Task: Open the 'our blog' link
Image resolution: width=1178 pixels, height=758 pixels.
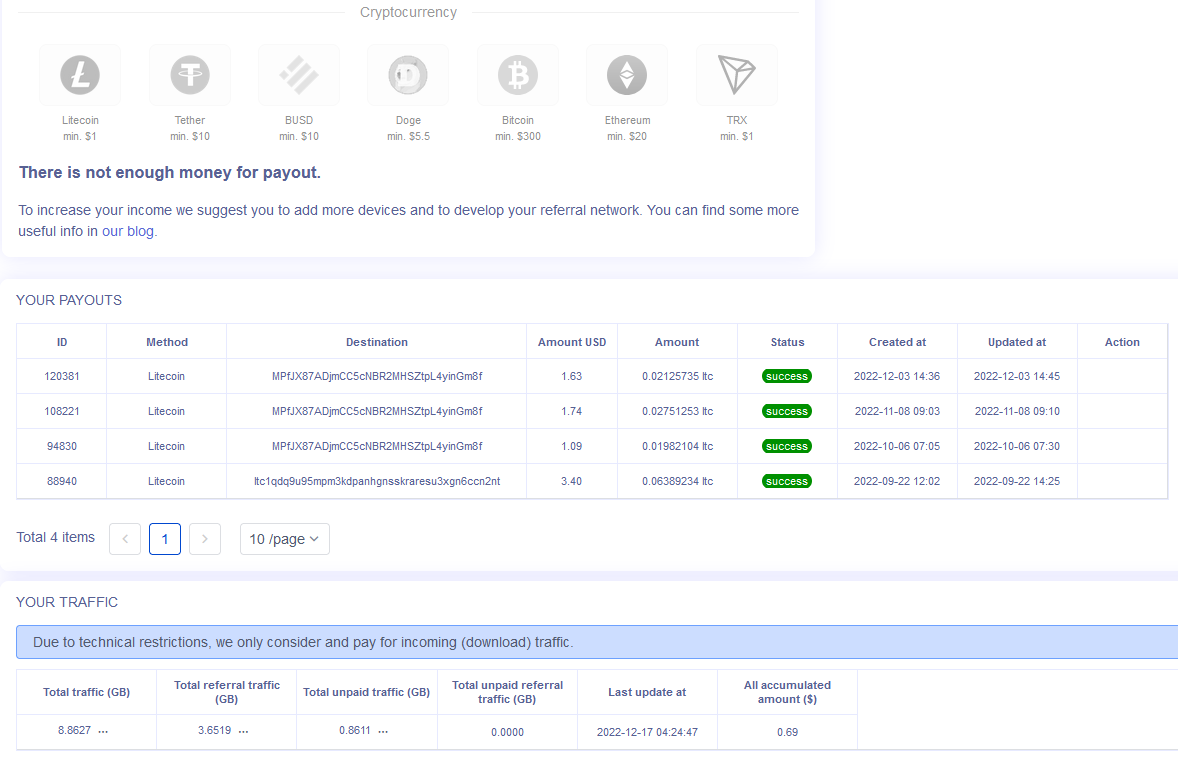Action: [x=128, y=231]
